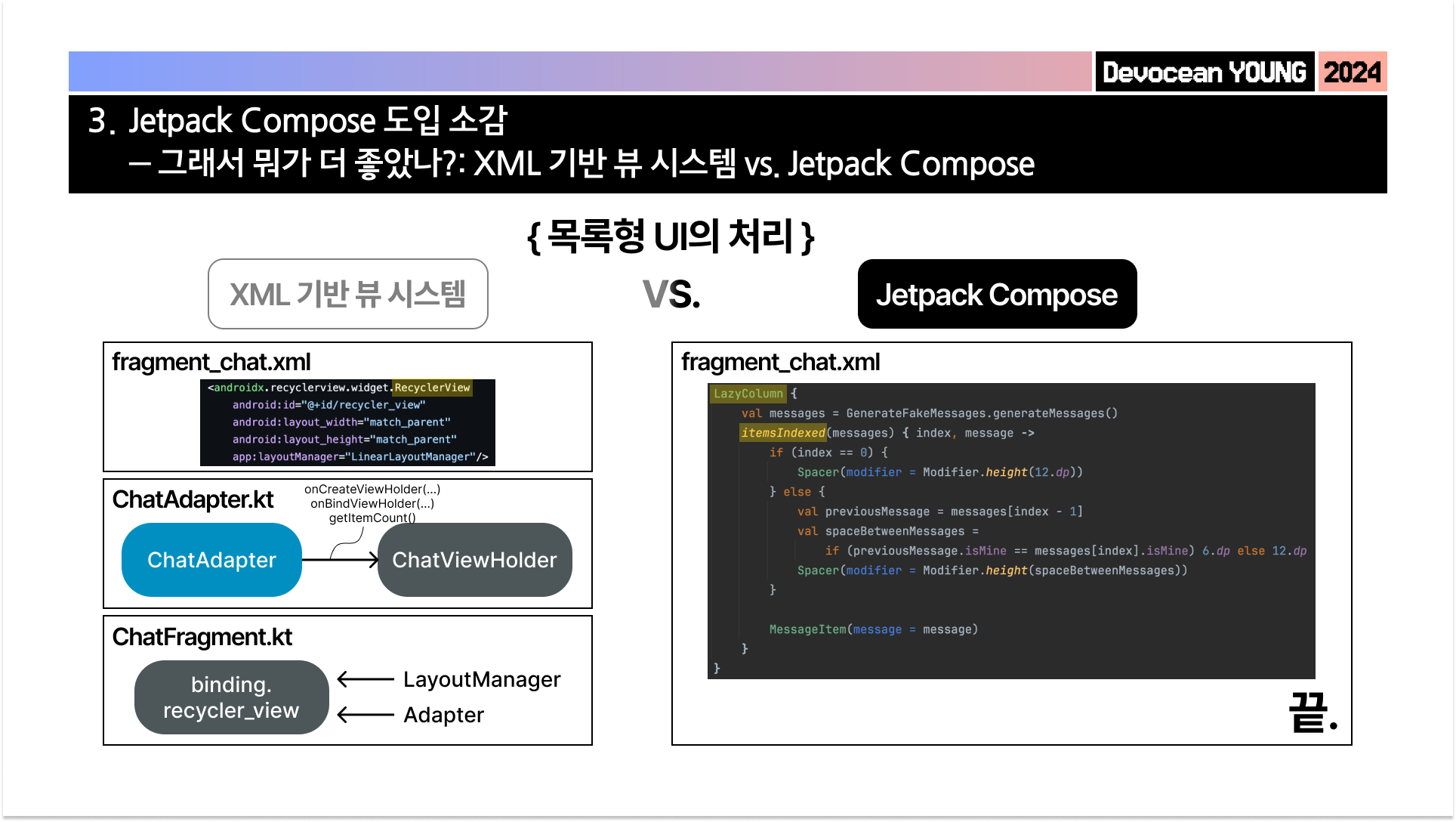Click the highlighted "itemsIndexed" keyword

pyautogui.click(x=782, y=433)
